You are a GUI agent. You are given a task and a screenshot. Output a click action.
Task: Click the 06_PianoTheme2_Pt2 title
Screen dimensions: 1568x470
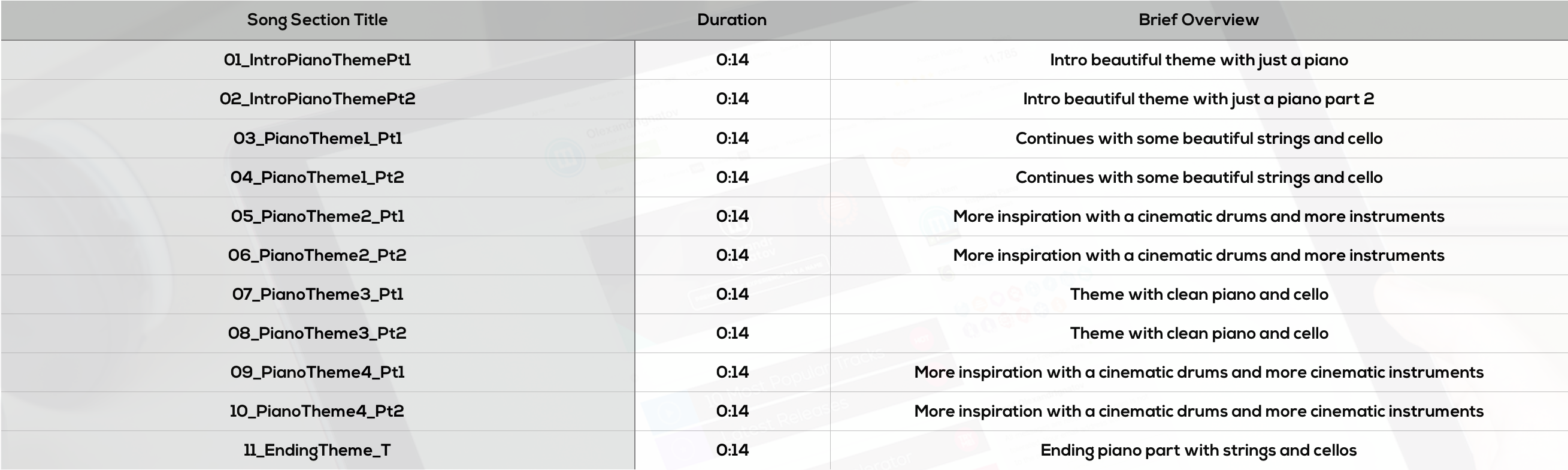[317, 255]
